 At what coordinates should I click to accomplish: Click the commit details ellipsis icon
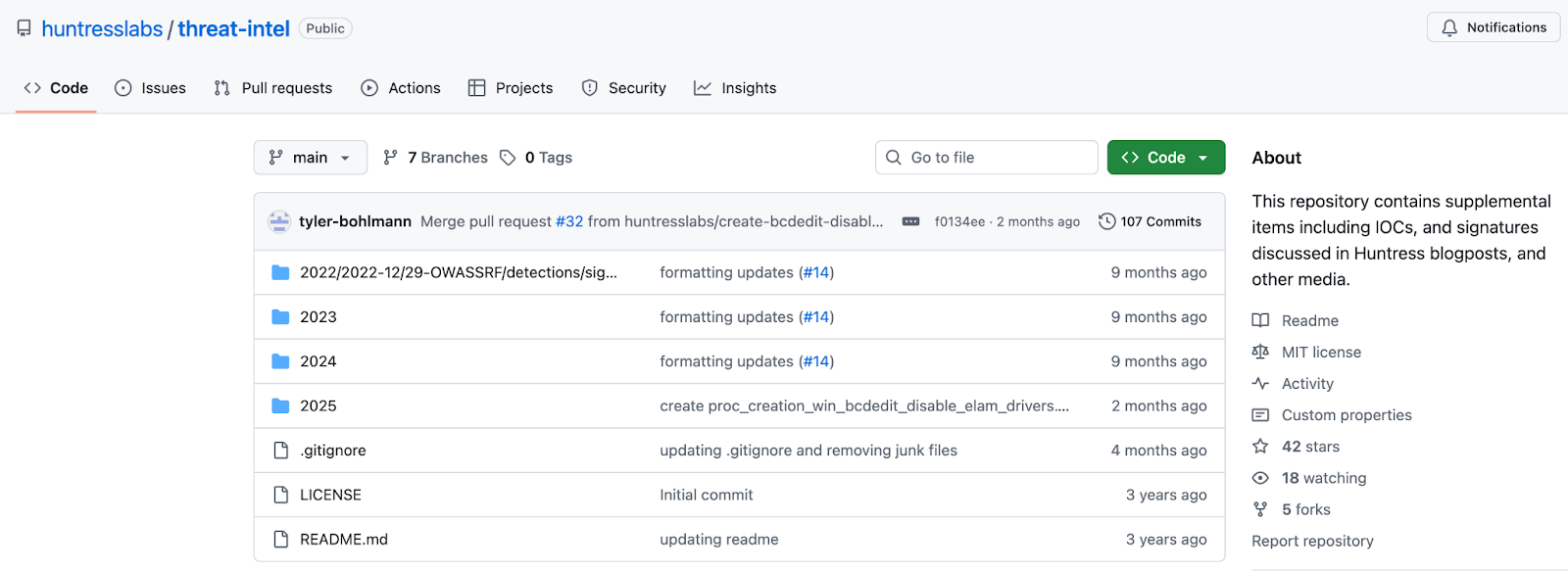click(910, 221)
